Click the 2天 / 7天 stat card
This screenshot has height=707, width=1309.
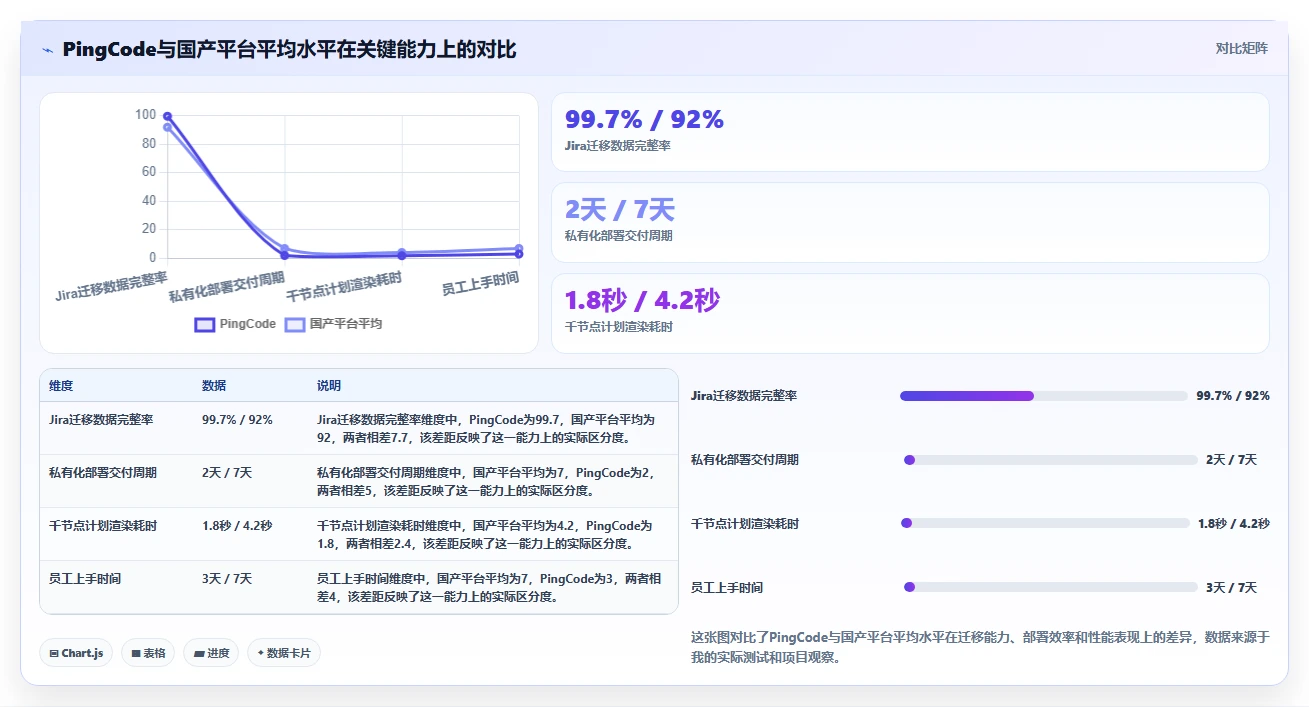[910, 222]
